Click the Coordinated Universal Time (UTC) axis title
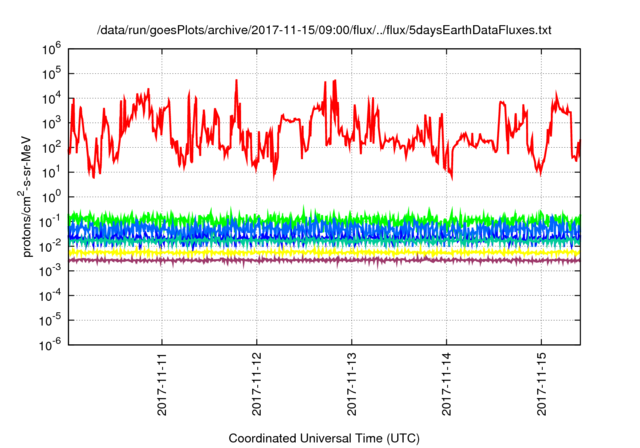The image size is (640, 448). pyautogui.click(x=324, y=439)
